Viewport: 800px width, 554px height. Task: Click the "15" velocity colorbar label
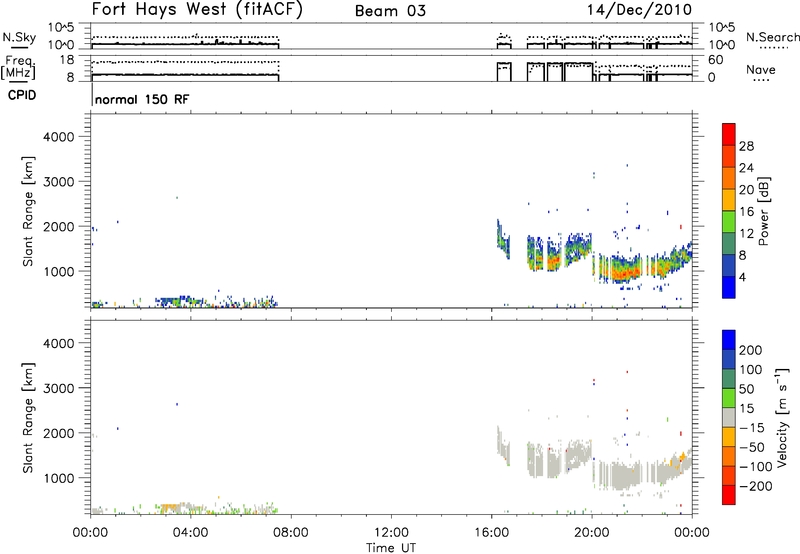(746, 409)
